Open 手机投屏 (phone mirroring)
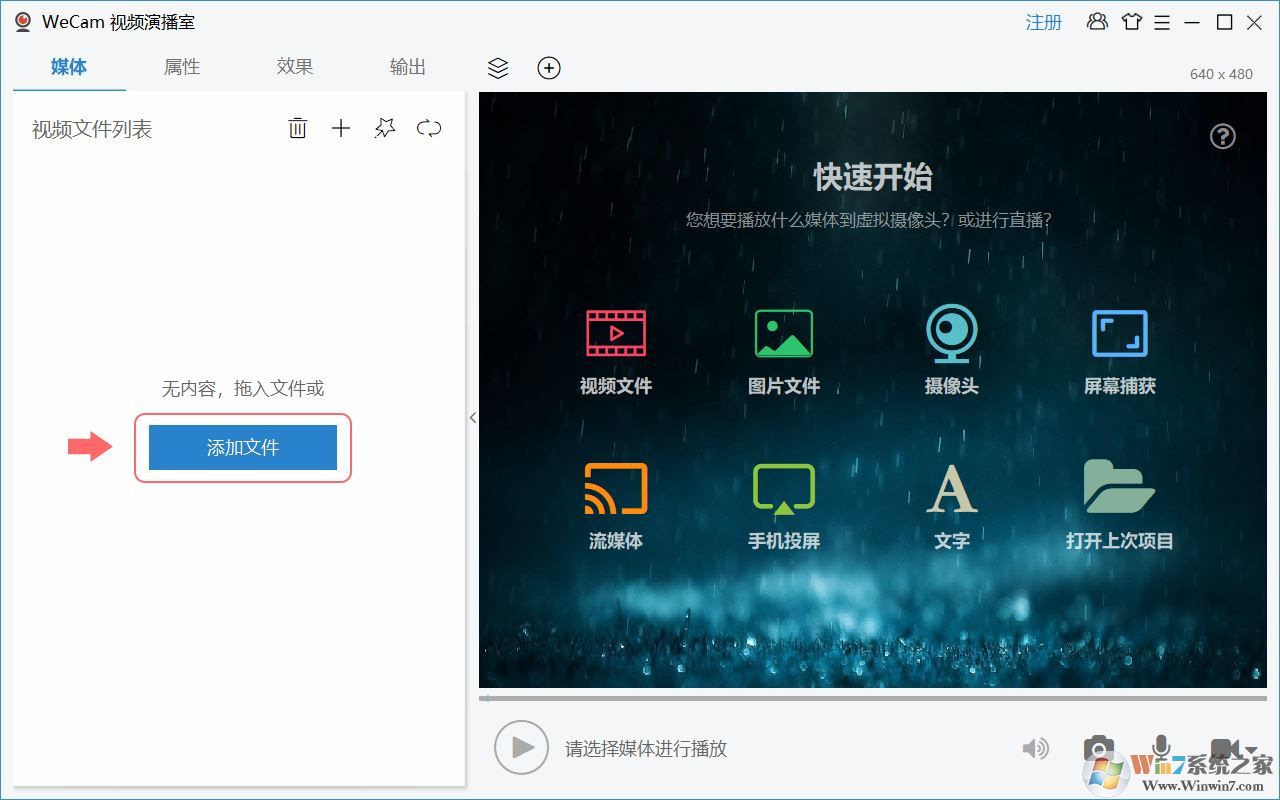The width and height of the screenshot is (1280, 800). 782,505
